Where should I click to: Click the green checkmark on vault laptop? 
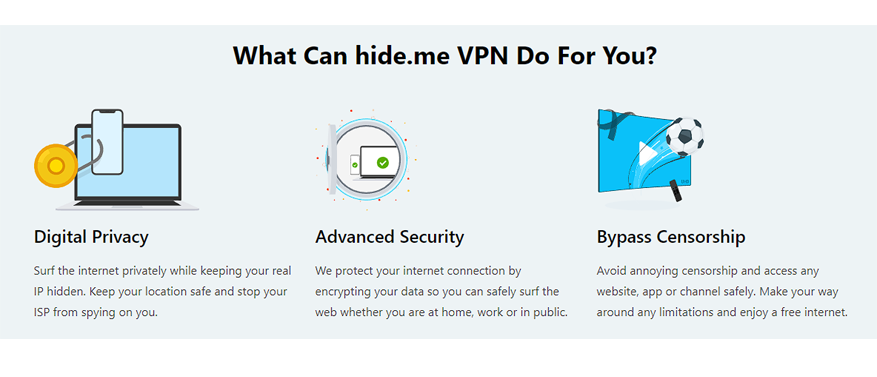383,163
